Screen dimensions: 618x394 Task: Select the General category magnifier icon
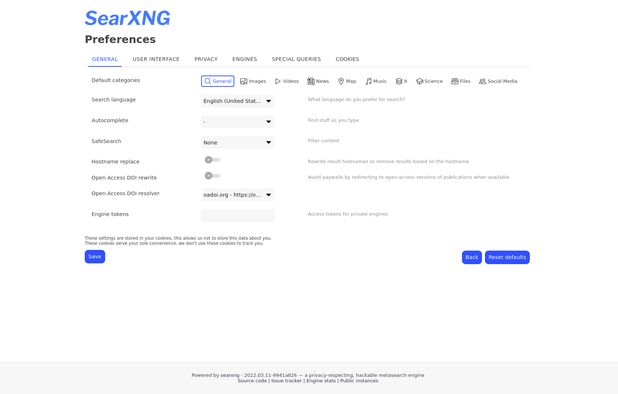[208, 81]
